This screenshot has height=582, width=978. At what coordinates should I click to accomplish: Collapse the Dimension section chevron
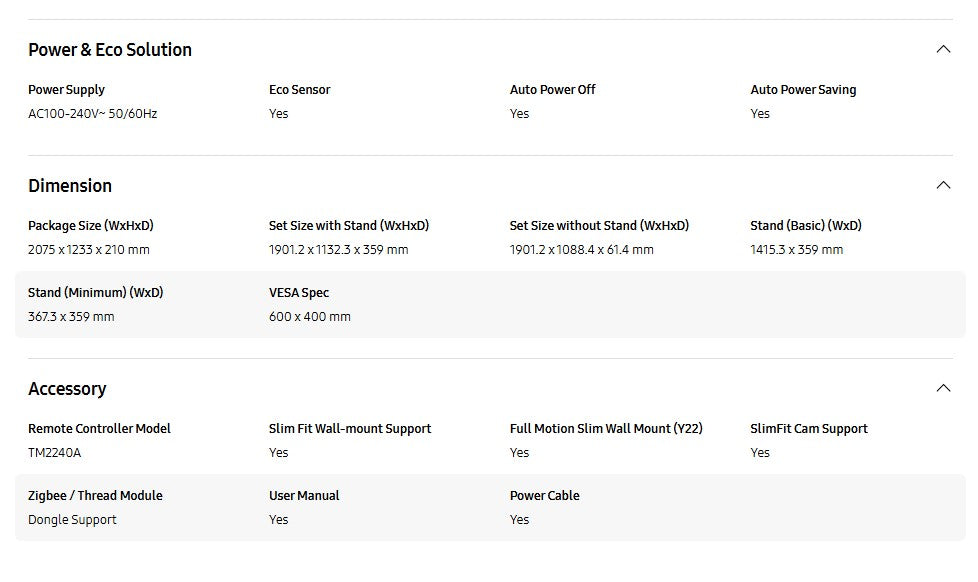click(943, 185)
